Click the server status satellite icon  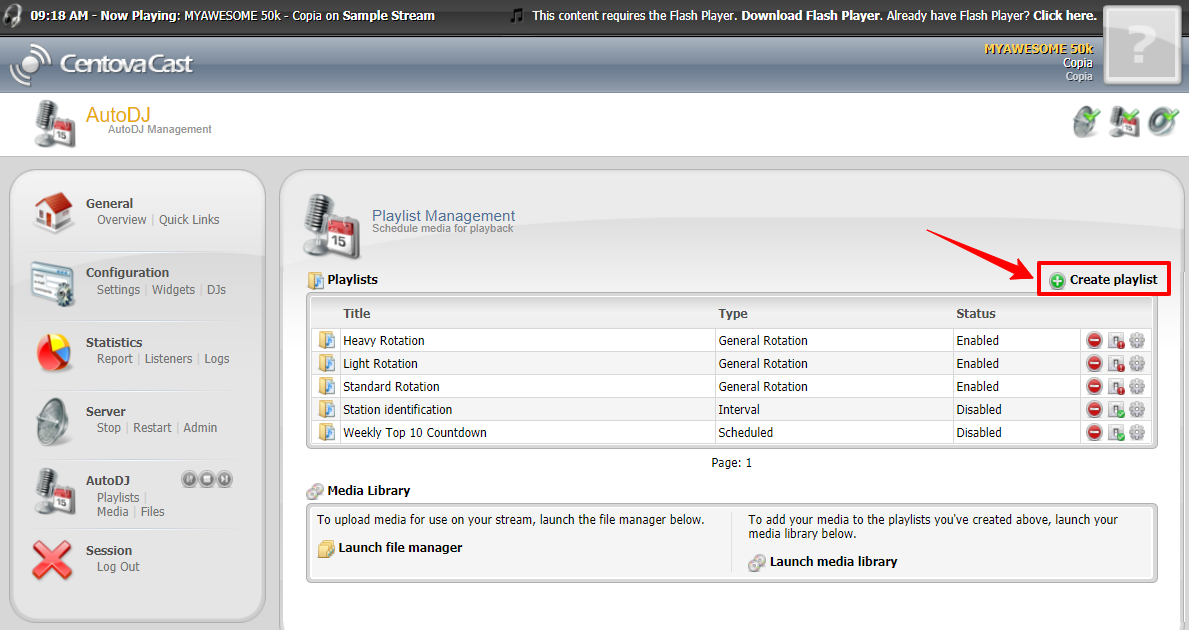pyautogui.click(x=1087, y=122)
